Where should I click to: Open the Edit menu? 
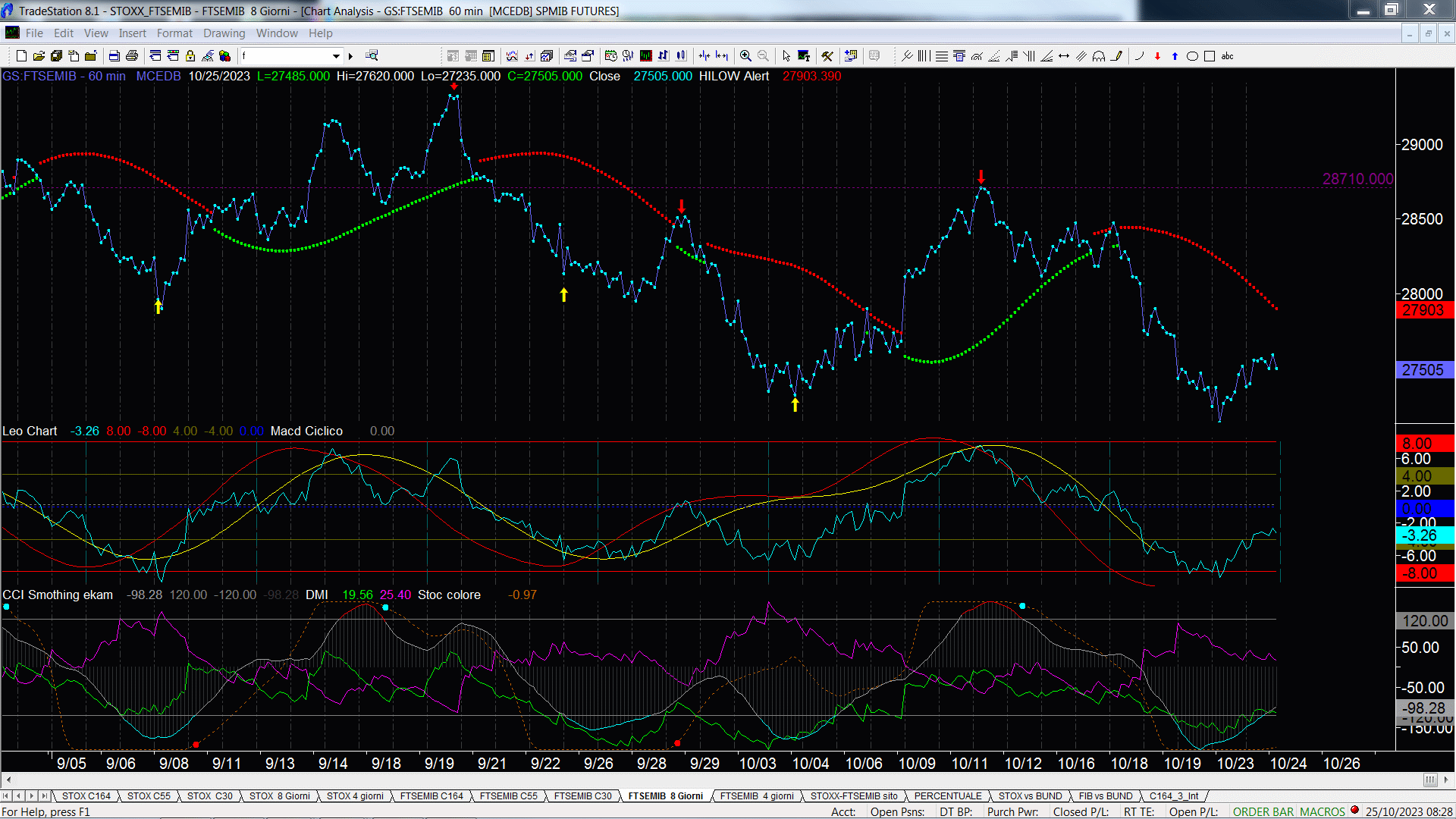[x=64, y=33]
